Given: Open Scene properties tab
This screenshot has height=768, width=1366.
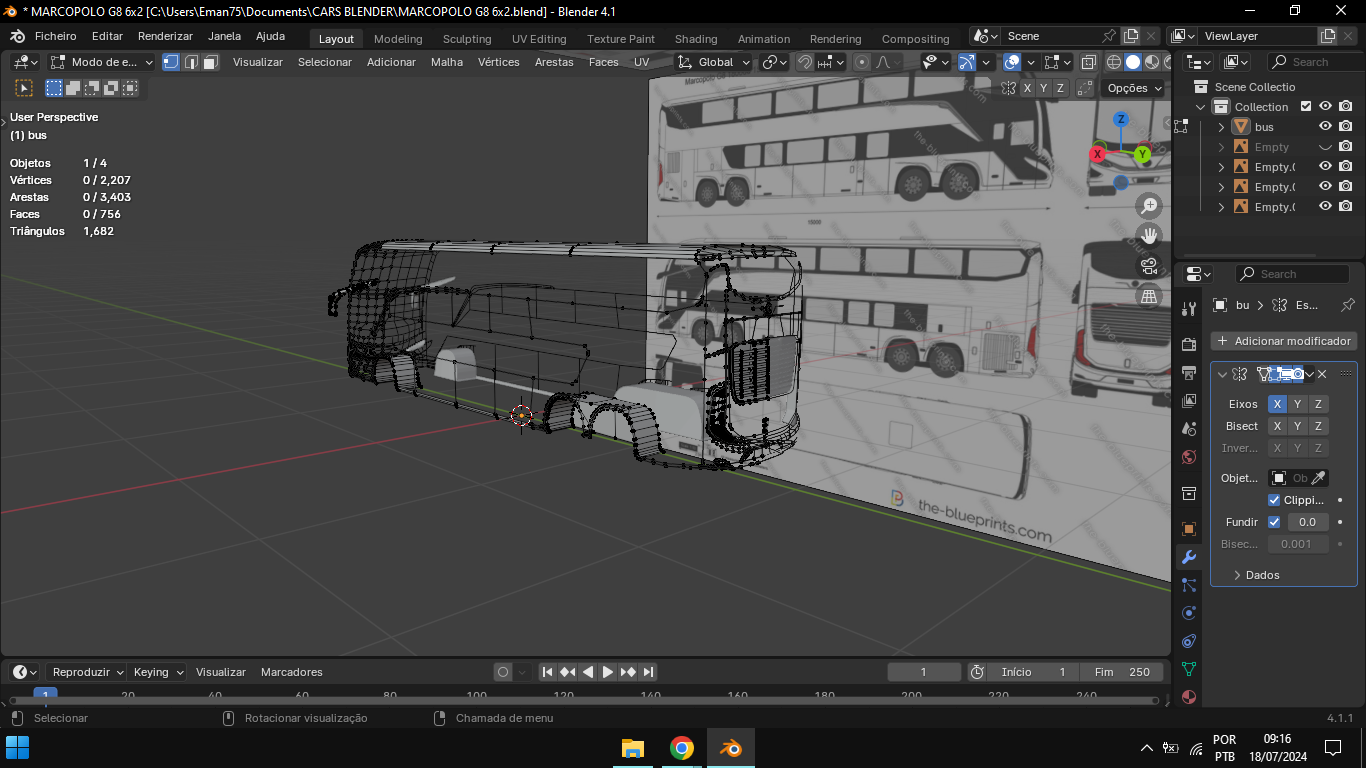Looking at the screenshot, I should [1189, 429].
